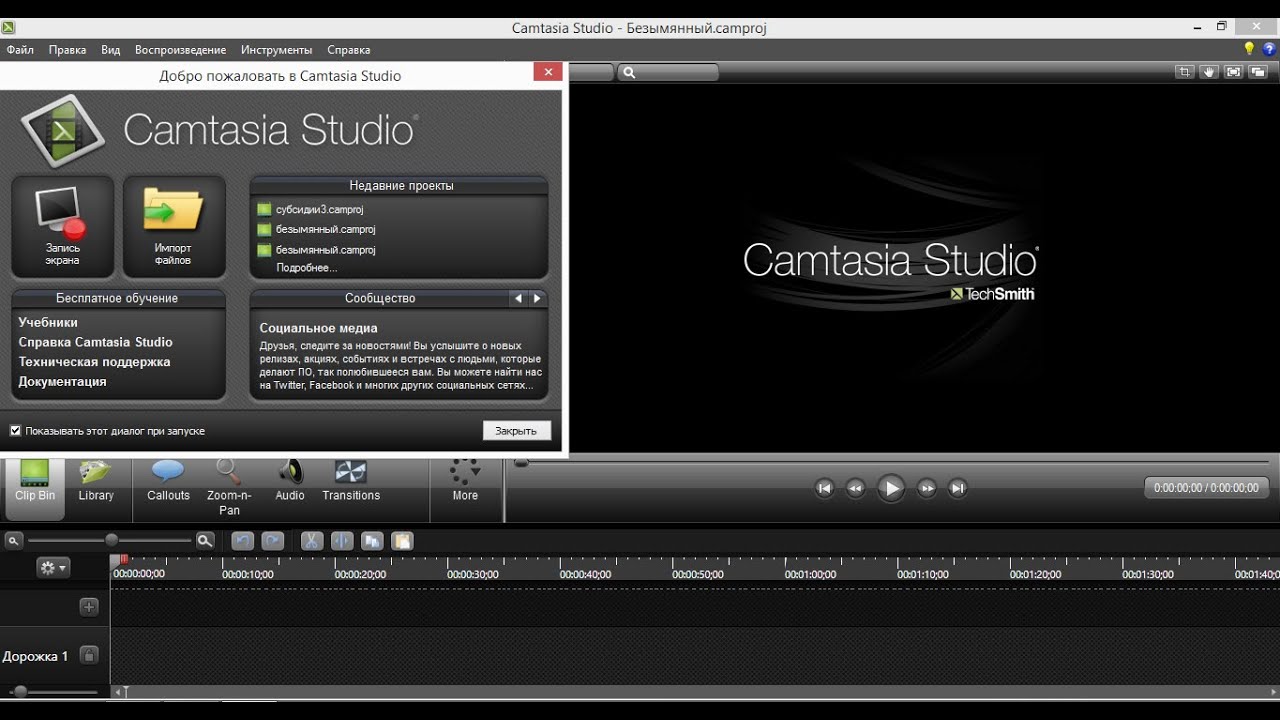The image size is (1280, 720).
Task: Open the Clip Bin panel
Action: (35, 487)
